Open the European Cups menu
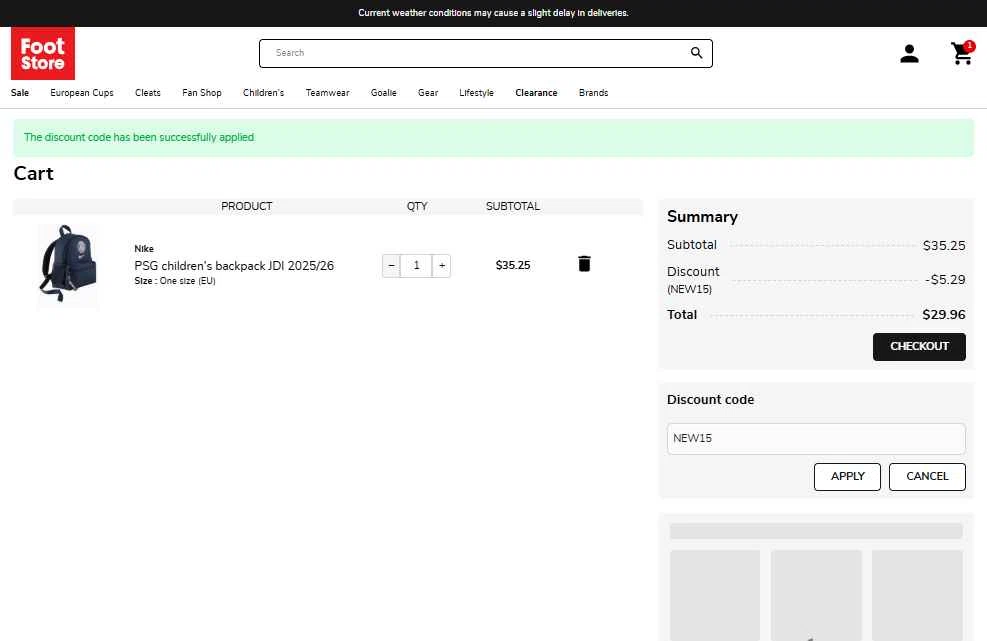Image resolution: width=987 pixels, height=641 pixels. click(x=82, y=93)
